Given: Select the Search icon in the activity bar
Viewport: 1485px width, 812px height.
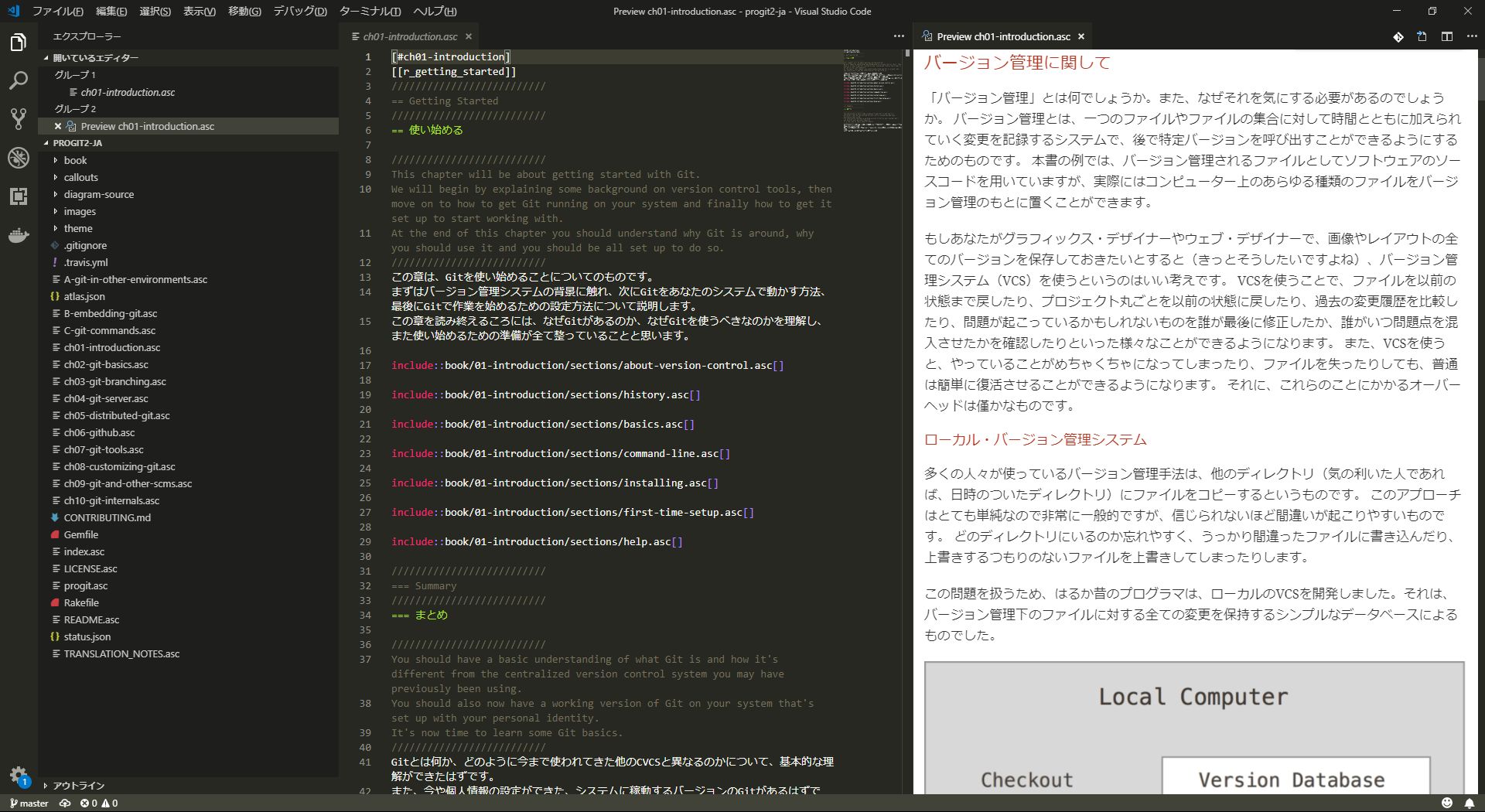Looking at the screenshot, I should 17,80.
